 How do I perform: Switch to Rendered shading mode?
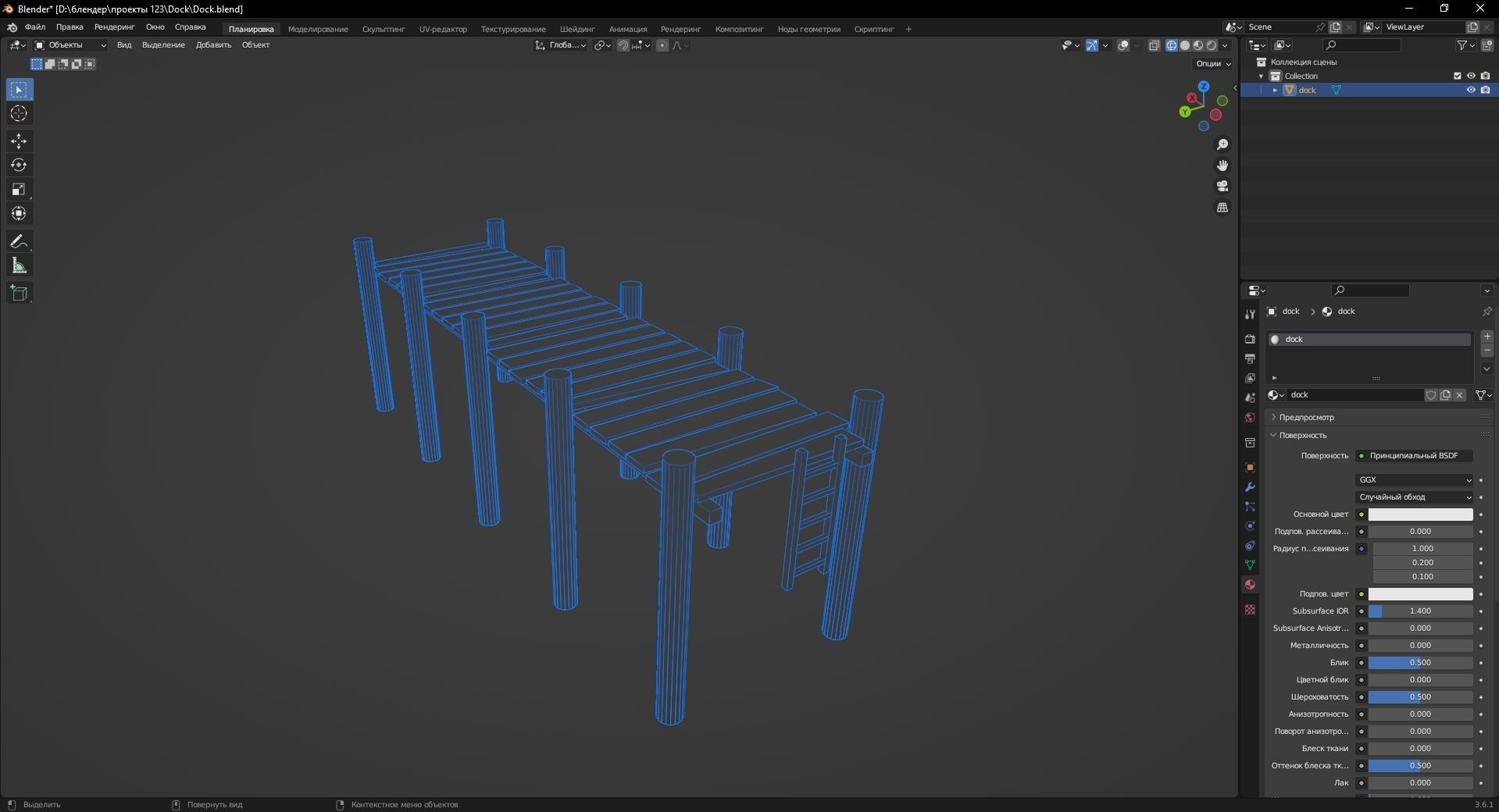click(x=1211, y=45)
